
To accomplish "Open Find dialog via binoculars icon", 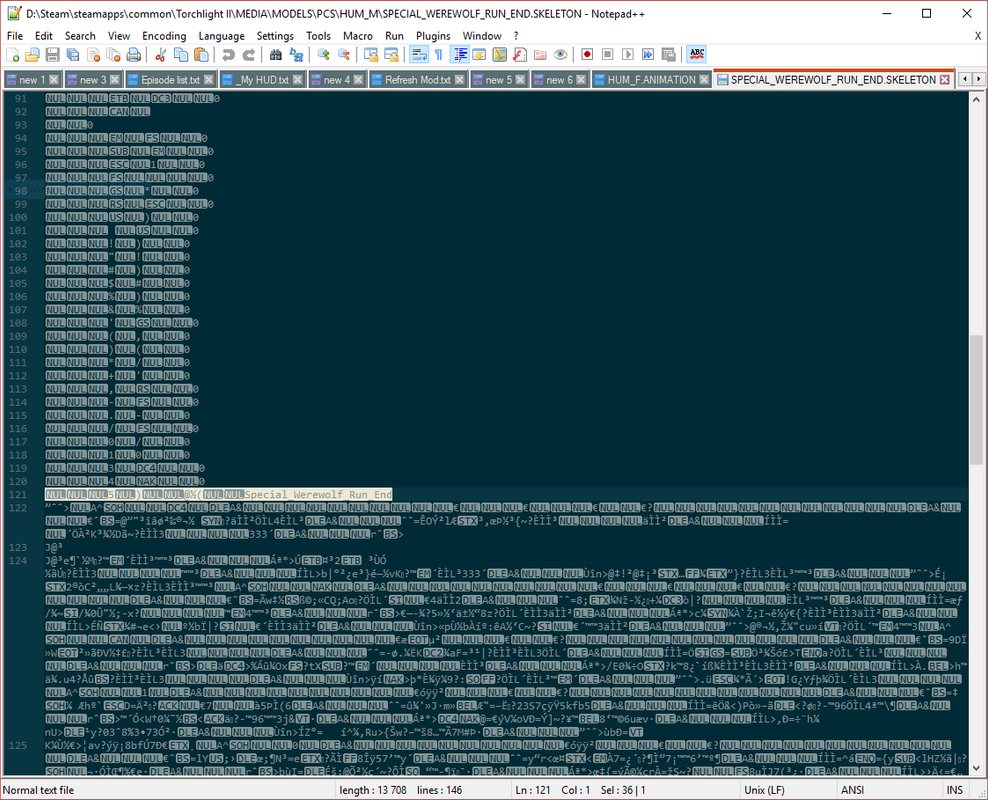I will (275, 55).
